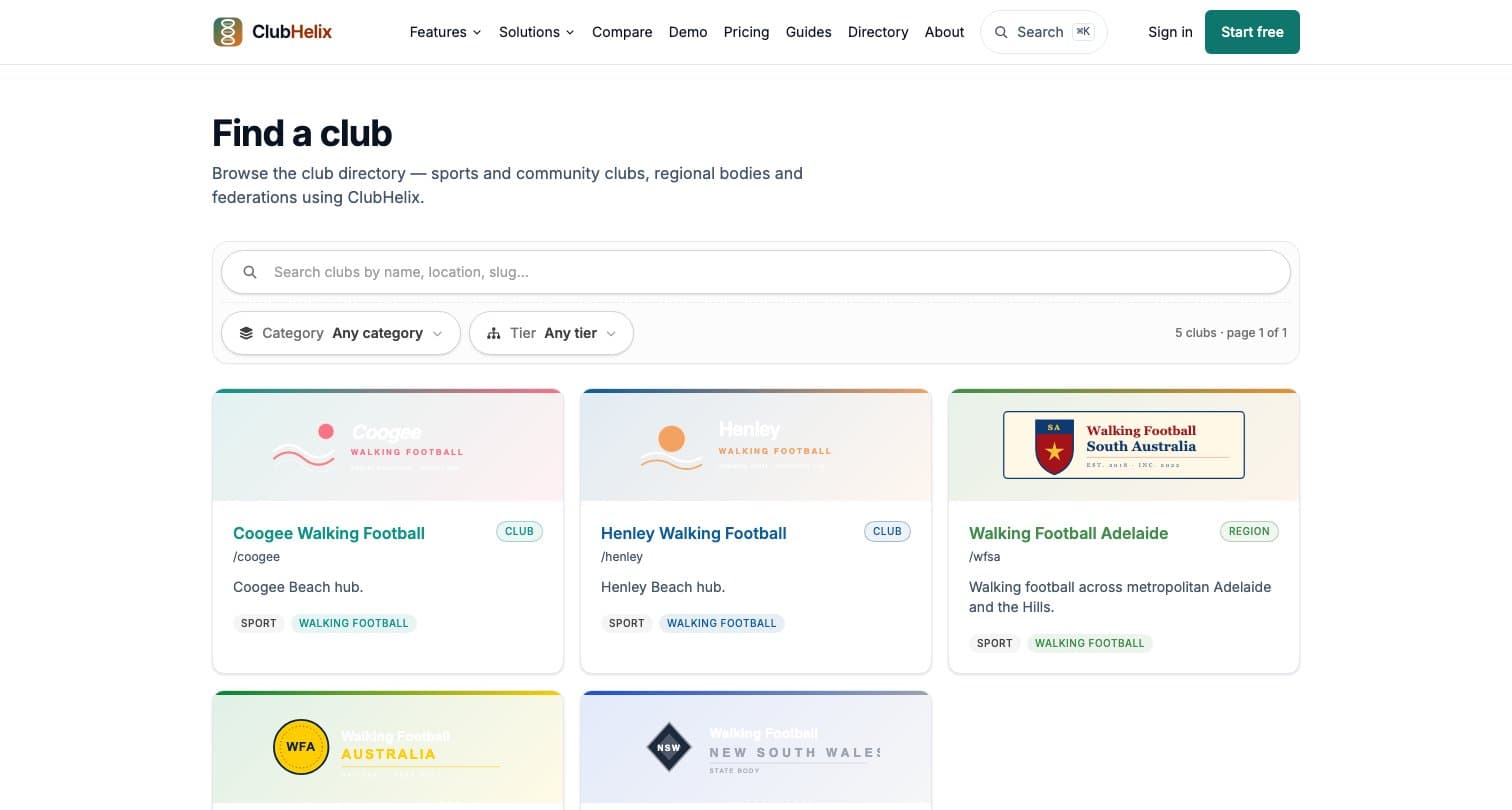Open Walking Football Adelaide link
The image size is (1512, 810).
(x=1069, y=533)
